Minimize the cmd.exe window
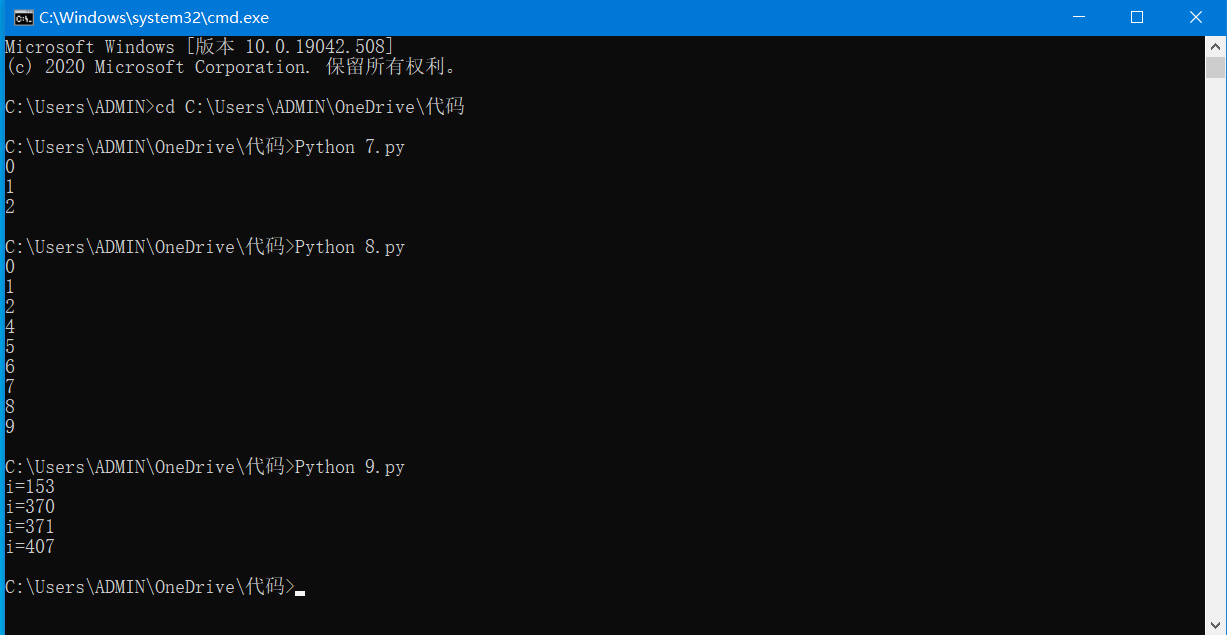This screenshot has height=635, width=1227. point(1079,17)
